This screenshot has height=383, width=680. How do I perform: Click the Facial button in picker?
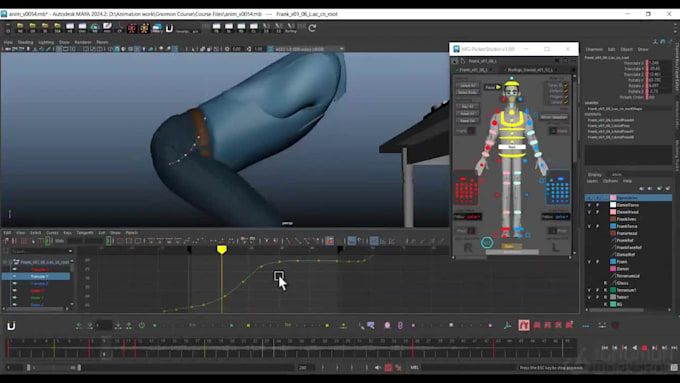click(492, 87)
